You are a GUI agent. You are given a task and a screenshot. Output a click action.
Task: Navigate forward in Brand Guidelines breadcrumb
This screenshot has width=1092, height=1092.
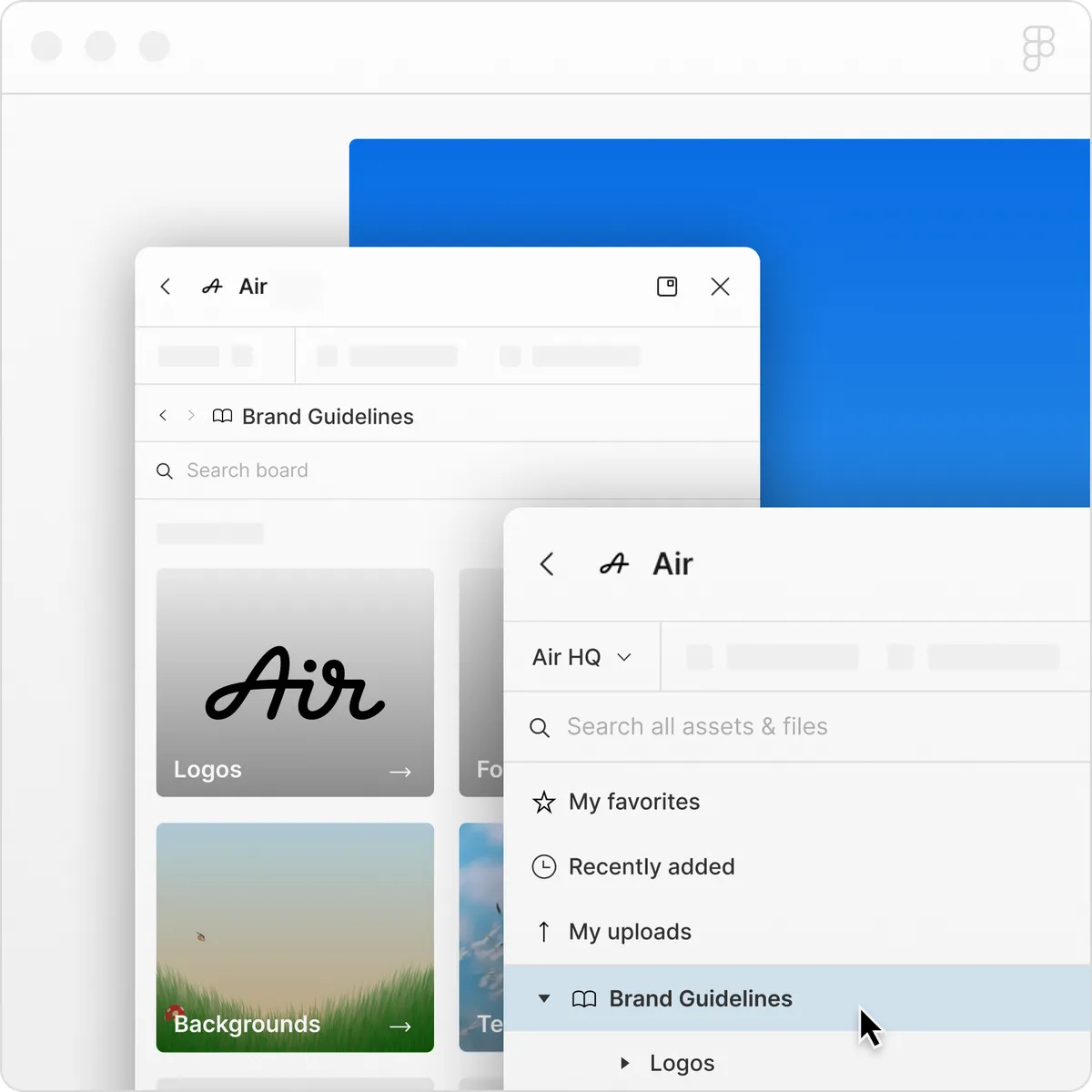(191, 415)
